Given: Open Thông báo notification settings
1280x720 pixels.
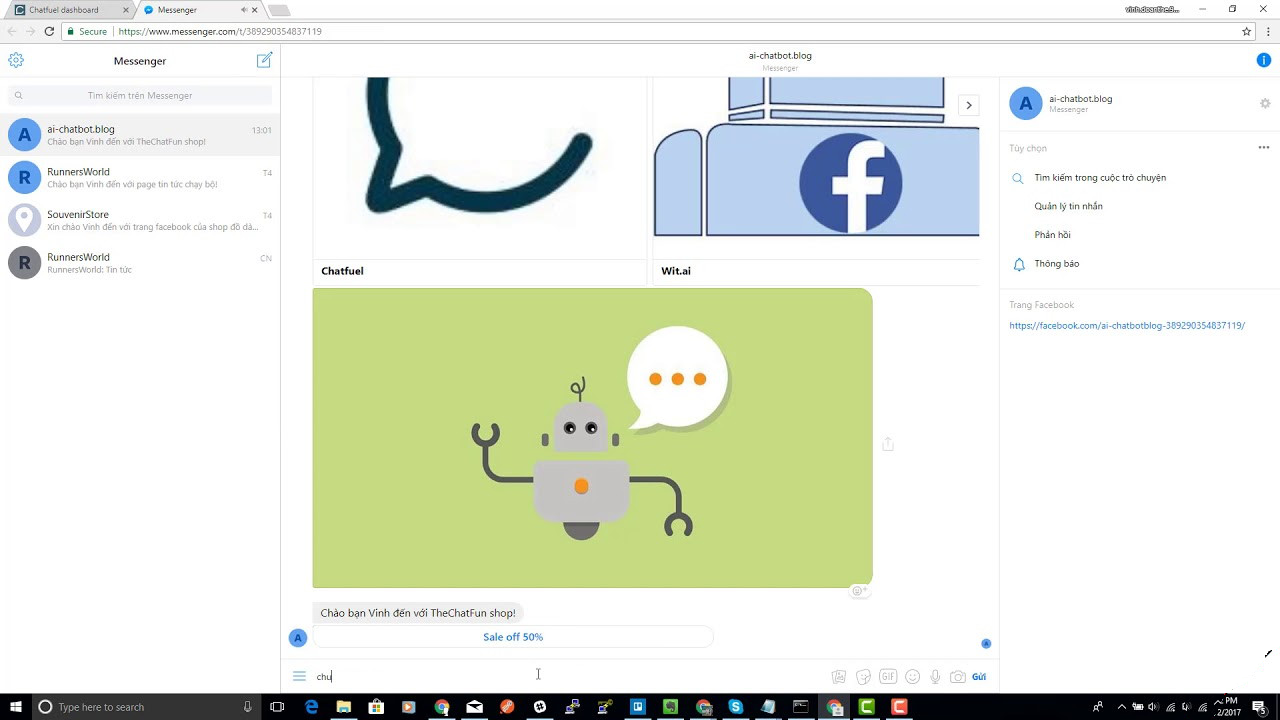Looking at the screenshot, I should coord(1057,264).
